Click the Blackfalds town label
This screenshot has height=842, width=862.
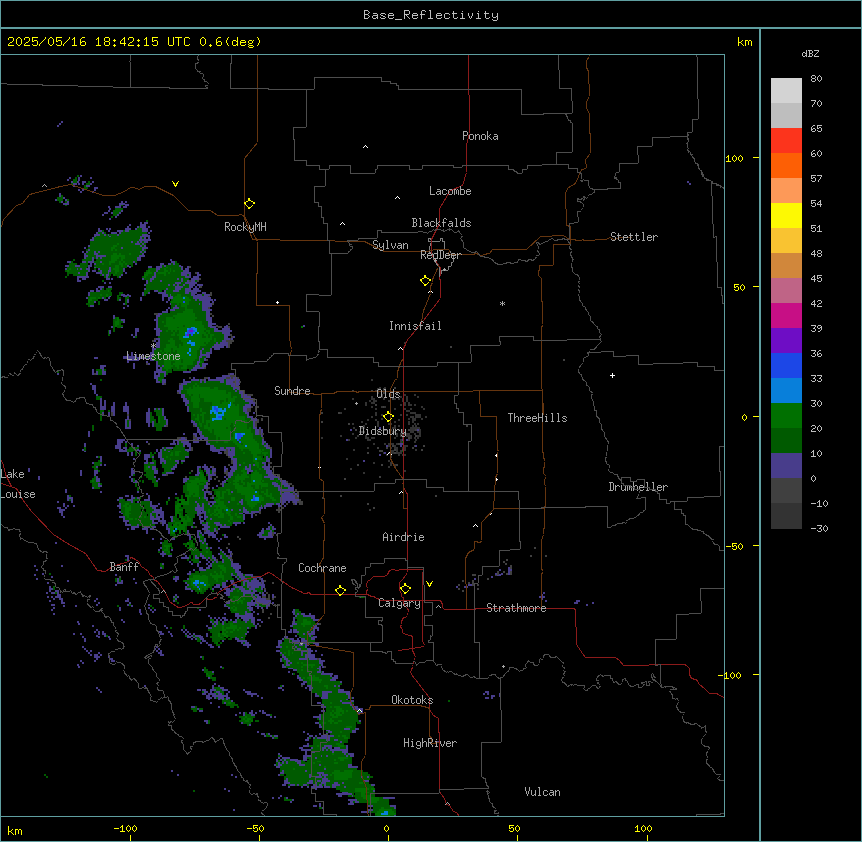point(441,223)
